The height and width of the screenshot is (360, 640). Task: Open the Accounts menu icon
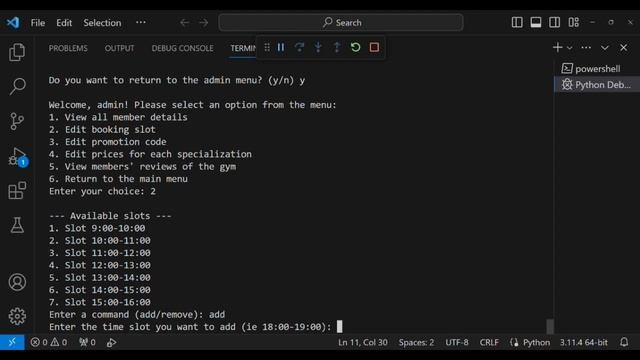coord(17,282)
